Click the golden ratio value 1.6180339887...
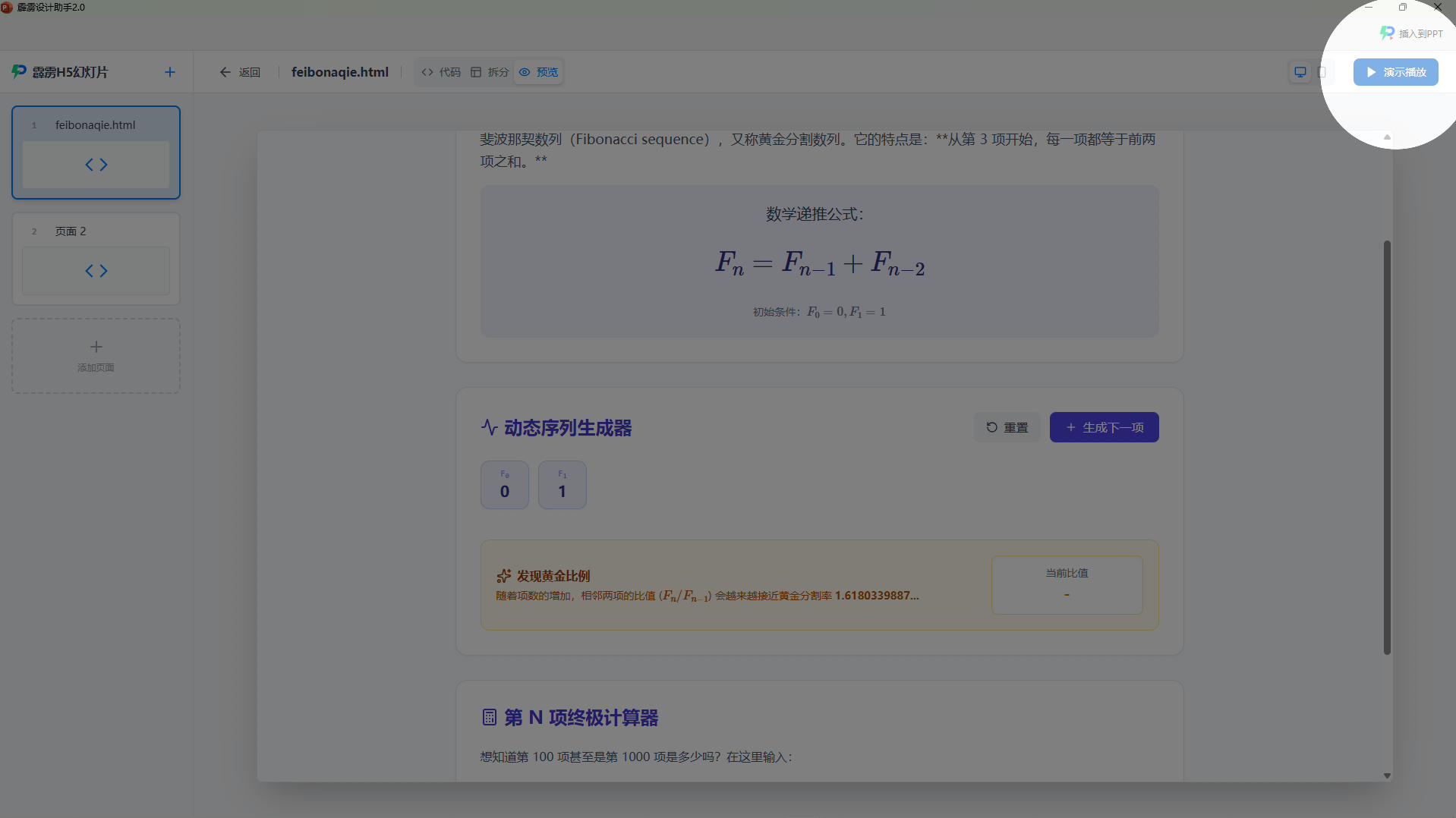The width and height of the screenshot is (1456, 818). click(x=877, y=596)
